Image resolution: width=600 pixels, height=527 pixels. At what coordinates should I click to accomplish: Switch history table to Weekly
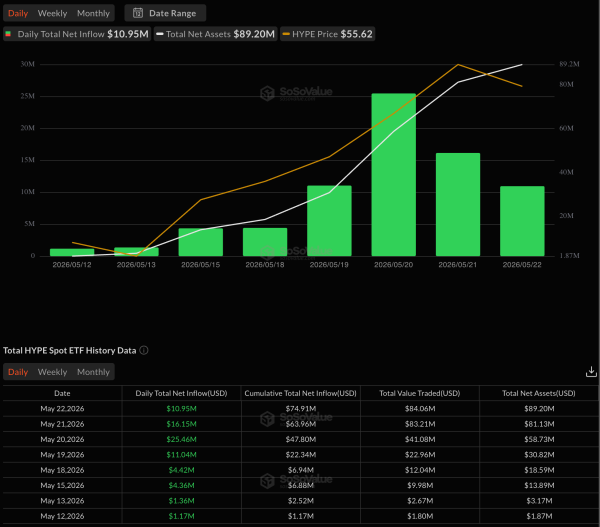coord(52,372)
